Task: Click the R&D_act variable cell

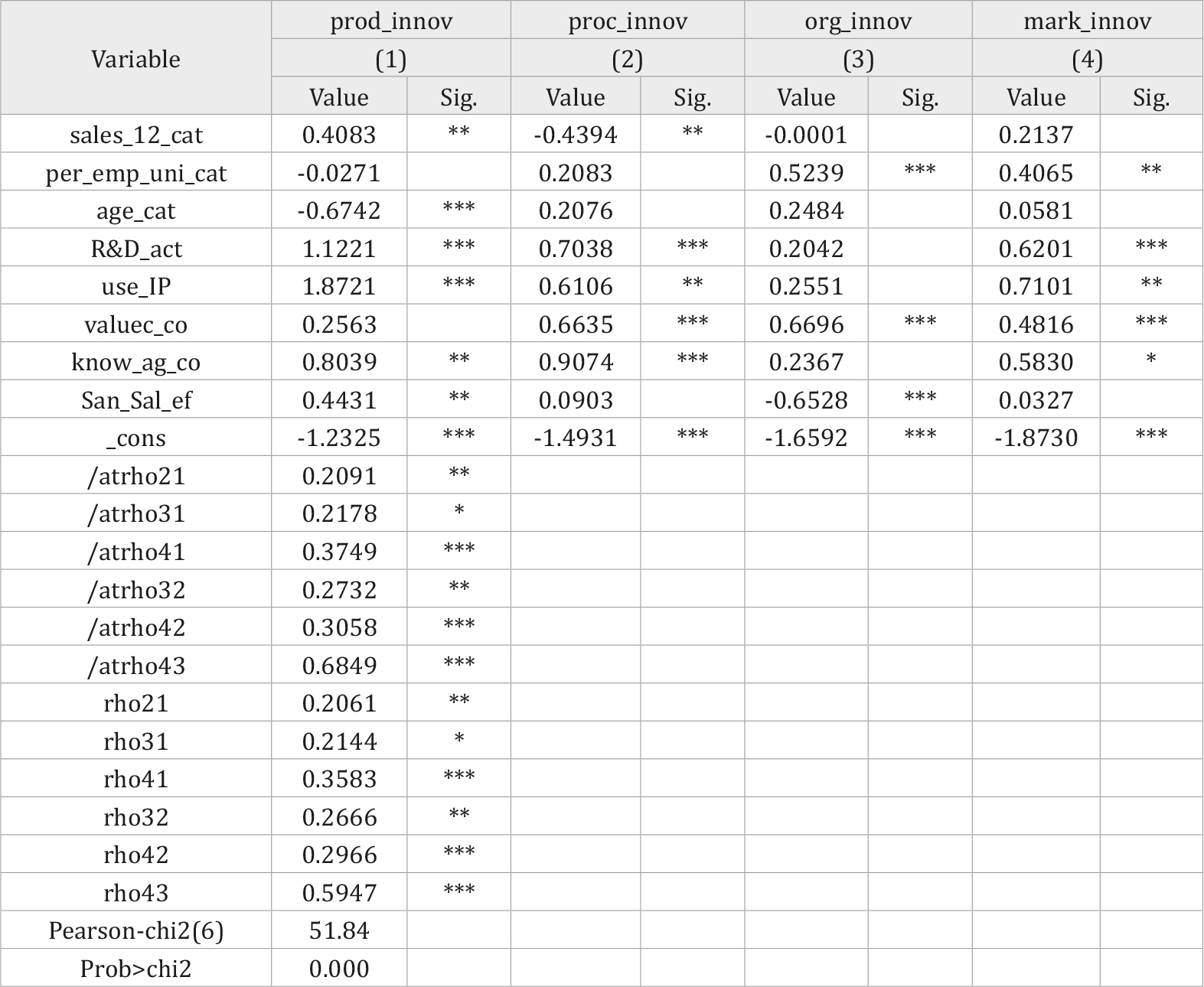Action: pos(136,249)
